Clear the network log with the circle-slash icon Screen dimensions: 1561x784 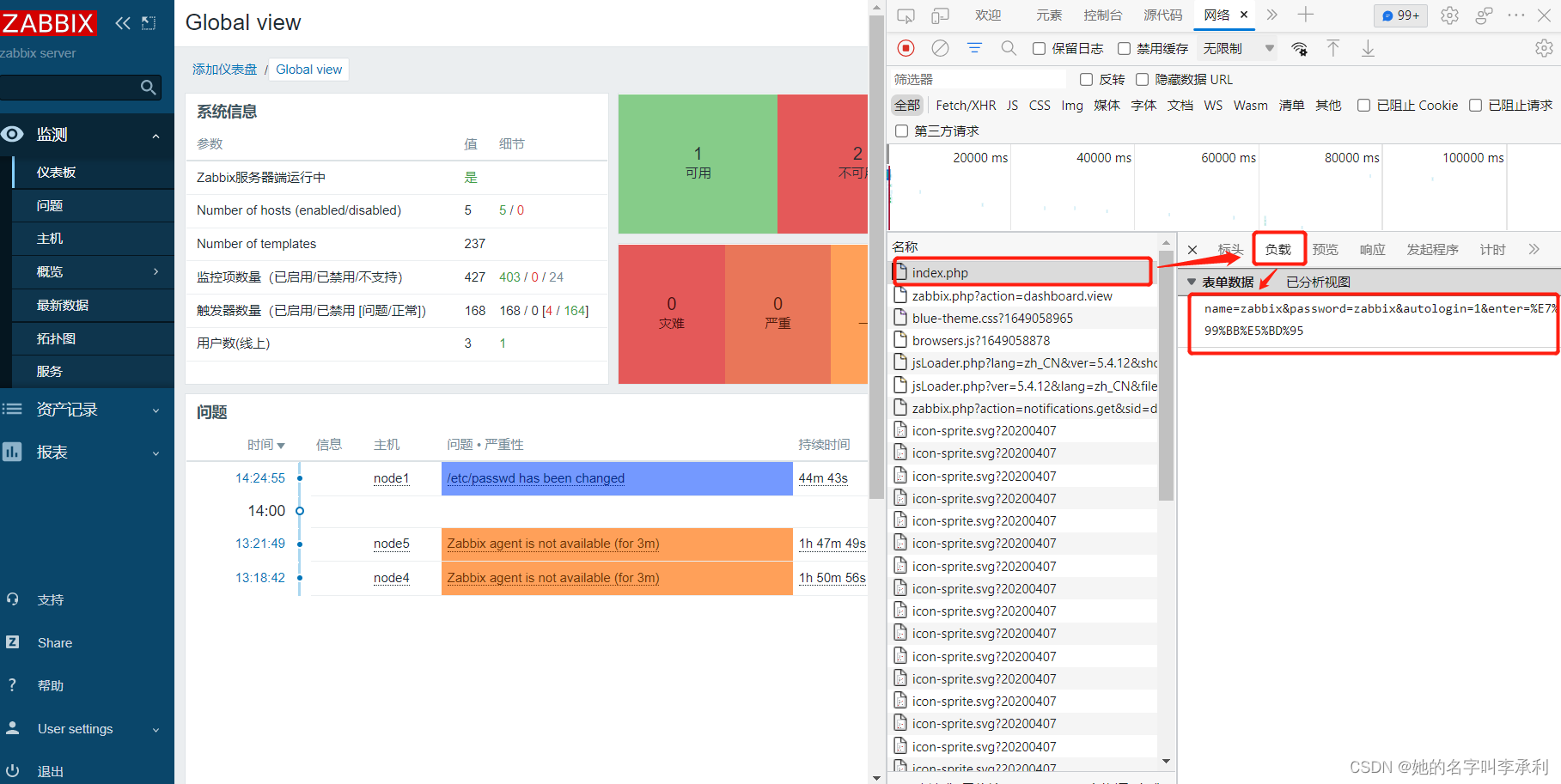point(941,48)
